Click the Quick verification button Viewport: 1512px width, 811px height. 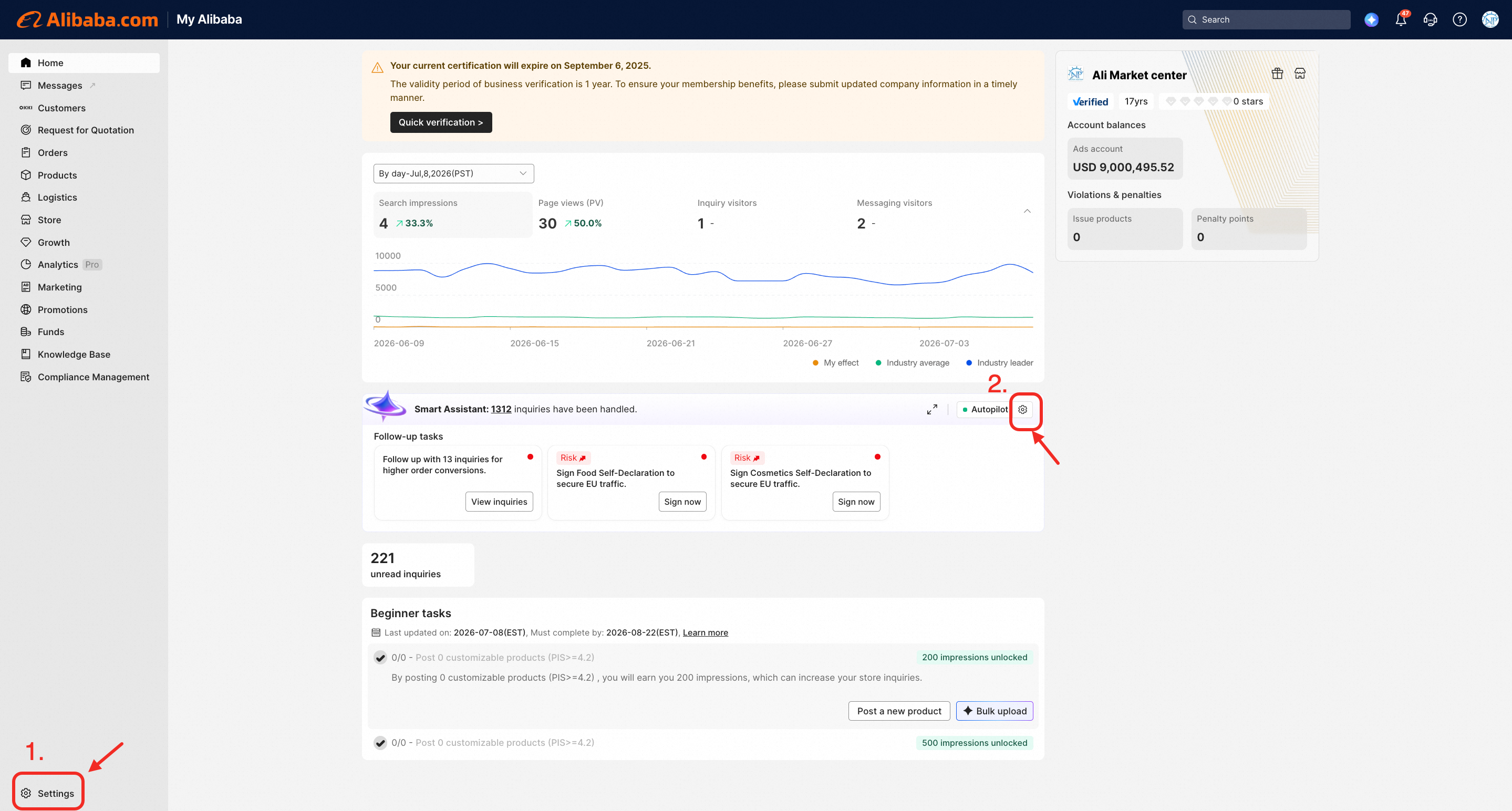tap(441, 122)
